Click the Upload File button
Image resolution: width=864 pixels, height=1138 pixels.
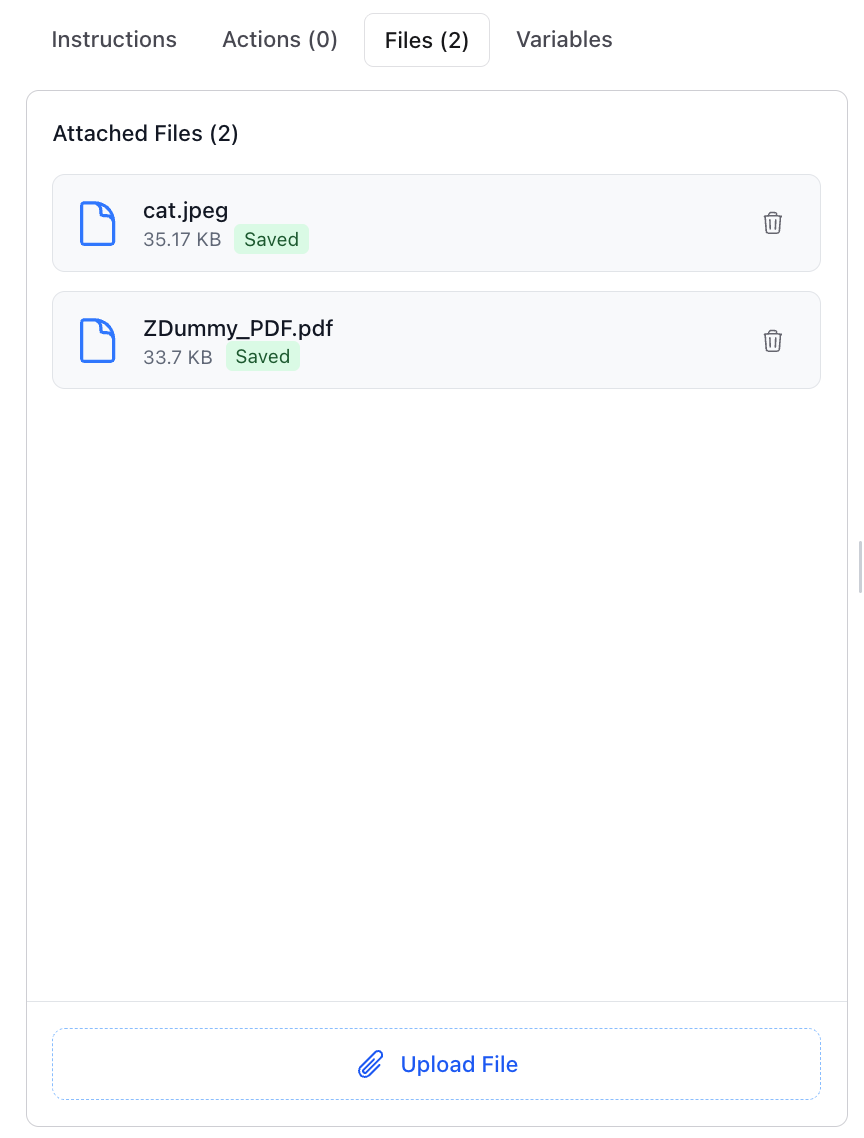coord(436,1064)
